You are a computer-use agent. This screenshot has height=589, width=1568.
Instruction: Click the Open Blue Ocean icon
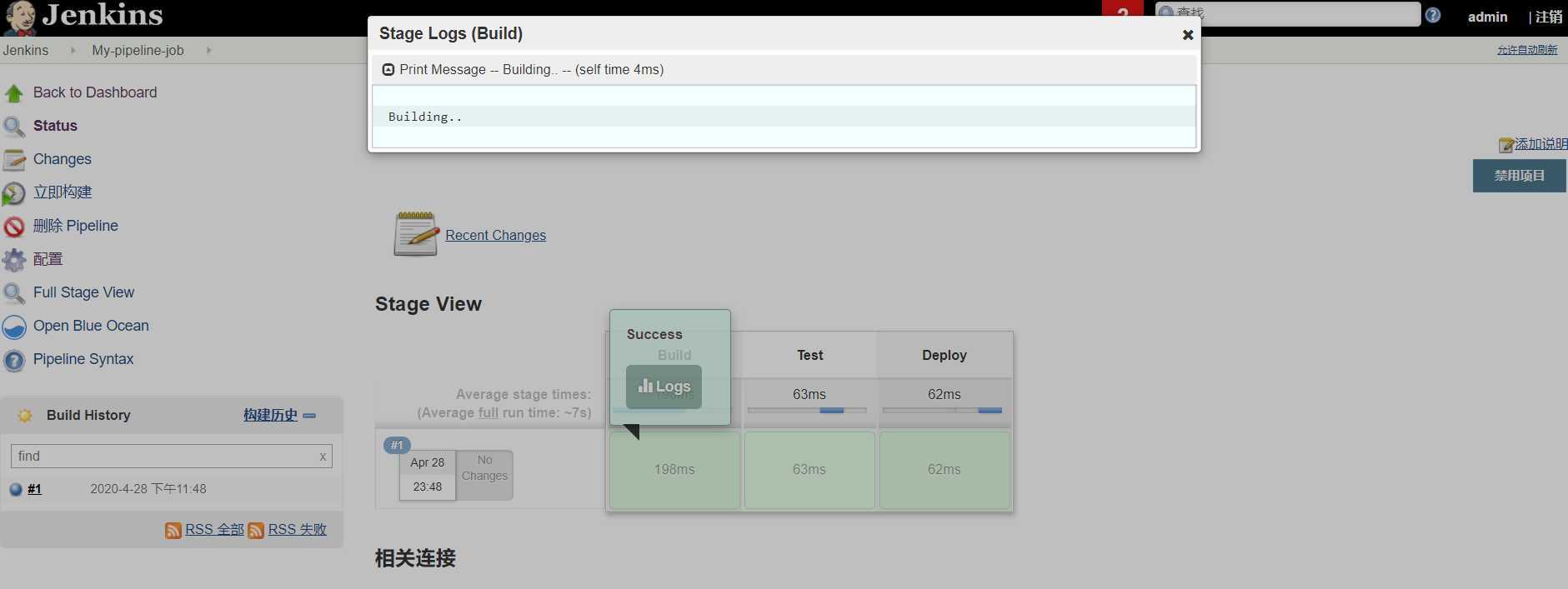14,327
